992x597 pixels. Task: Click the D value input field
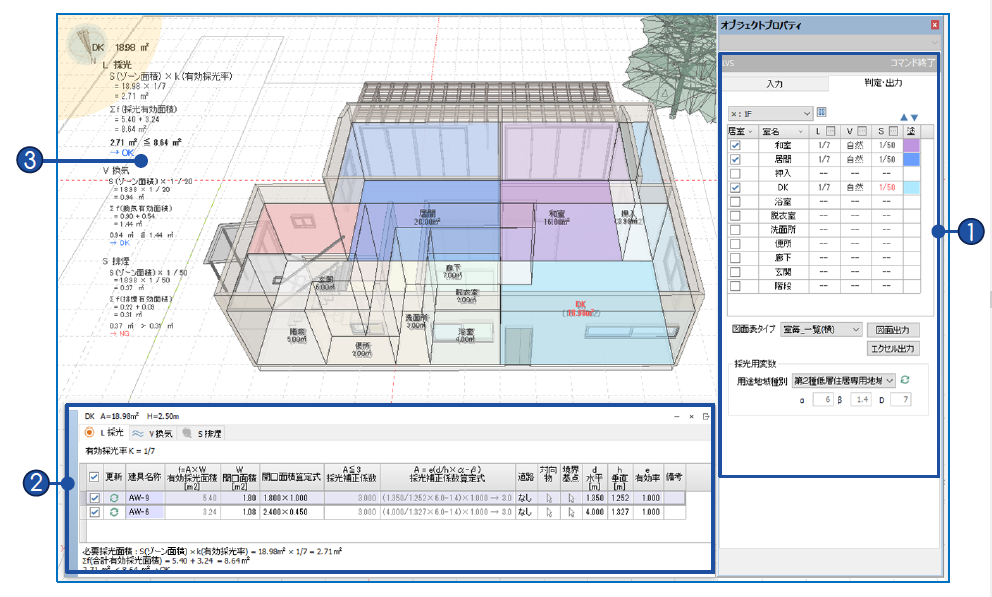pyautogui.click(x=900, y=400)
